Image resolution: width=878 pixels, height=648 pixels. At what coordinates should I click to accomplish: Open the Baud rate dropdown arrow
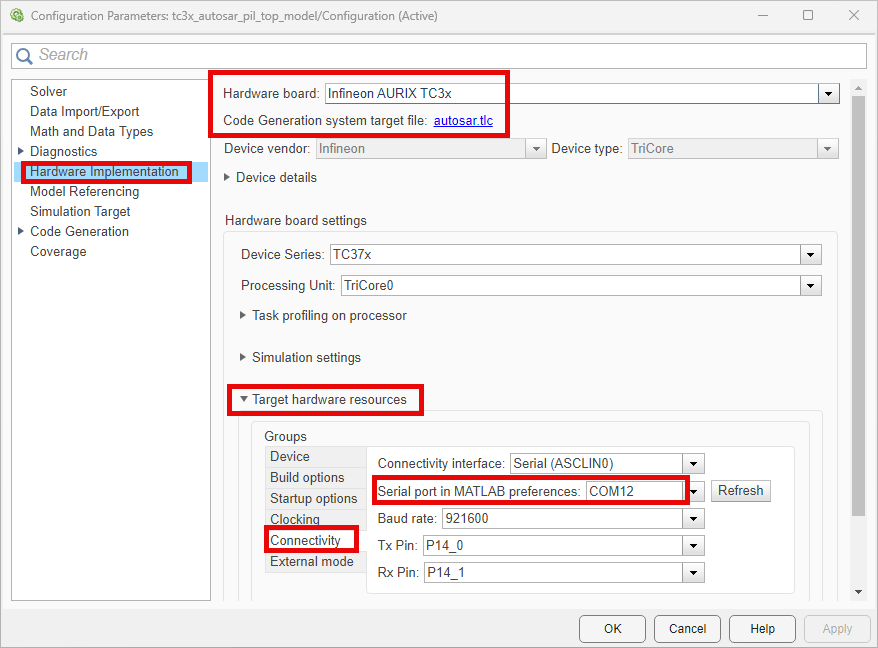point(693,519)
